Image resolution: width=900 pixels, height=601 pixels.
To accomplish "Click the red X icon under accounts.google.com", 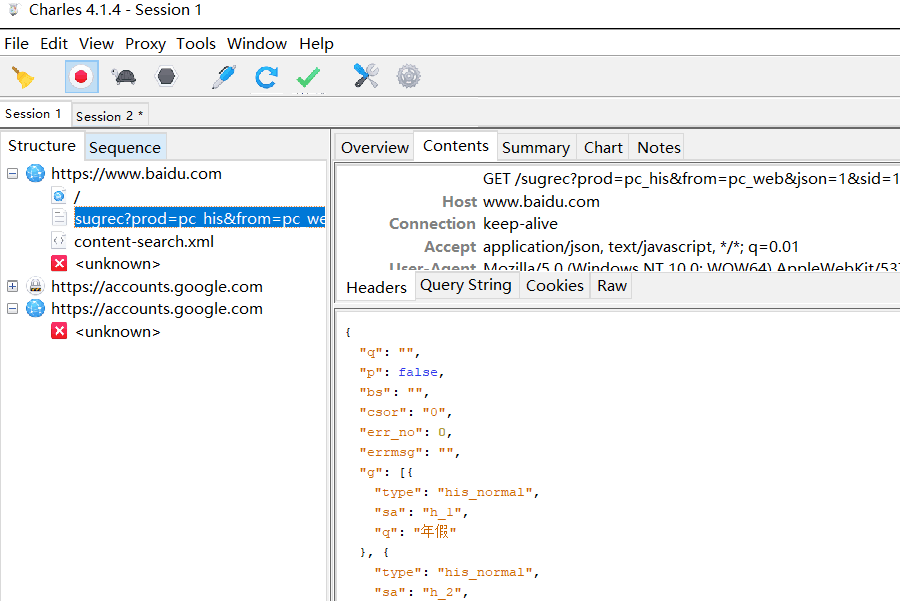I will (59, 331).
